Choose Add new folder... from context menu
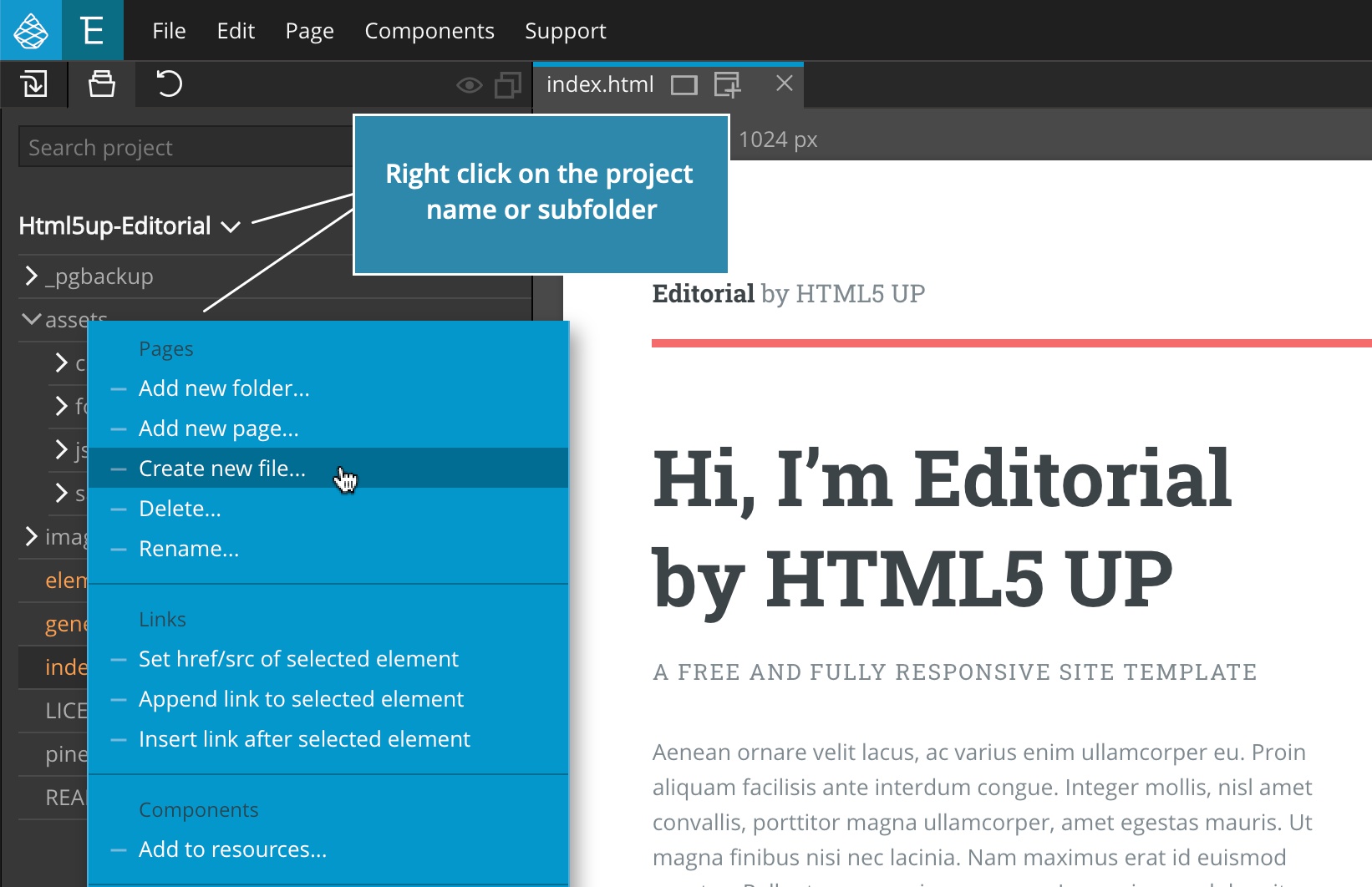Viewport: 1372px width, 887px height. [x=328, y=388]
